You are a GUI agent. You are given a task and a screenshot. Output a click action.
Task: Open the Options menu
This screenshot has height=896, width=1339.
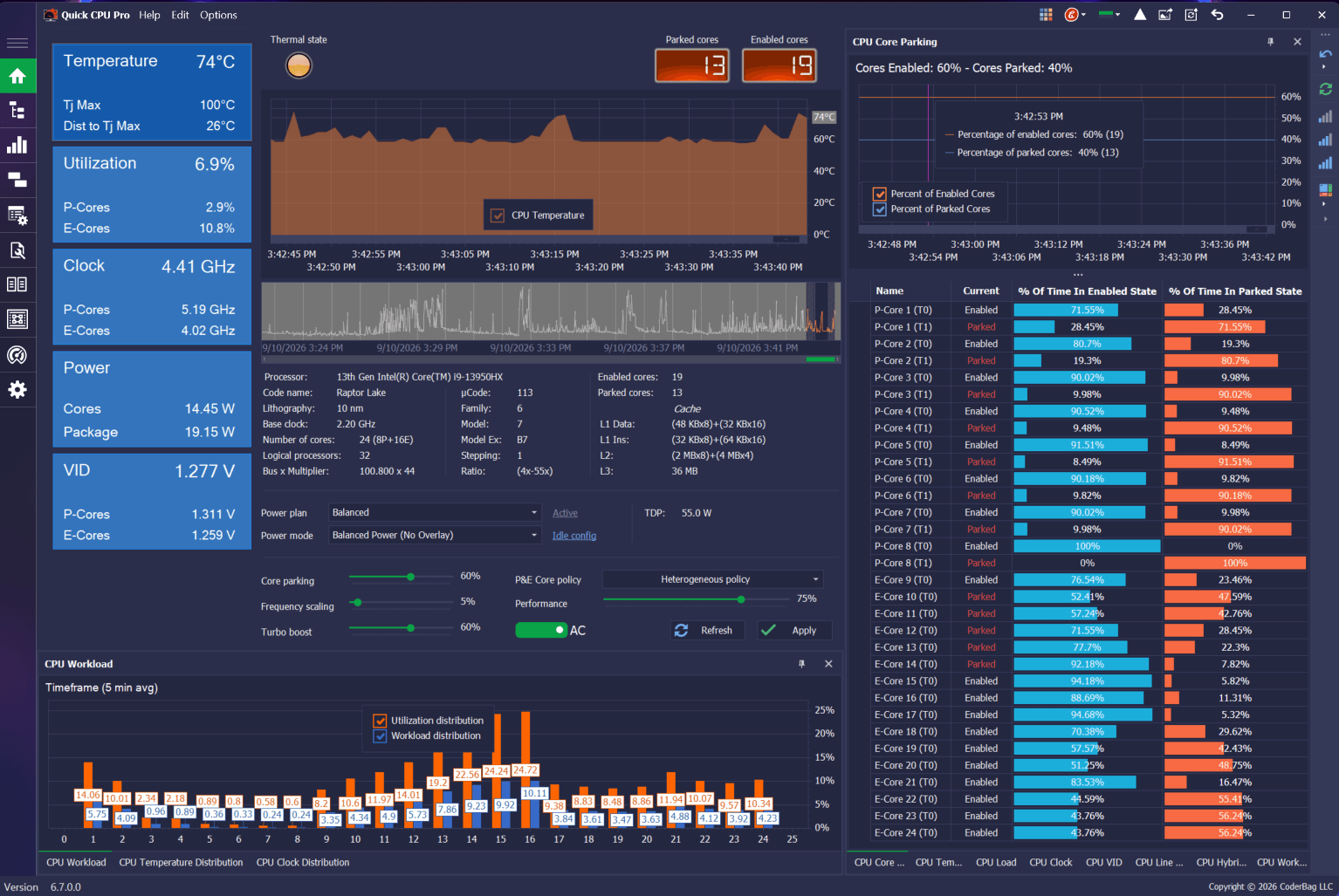coord(218,15)
